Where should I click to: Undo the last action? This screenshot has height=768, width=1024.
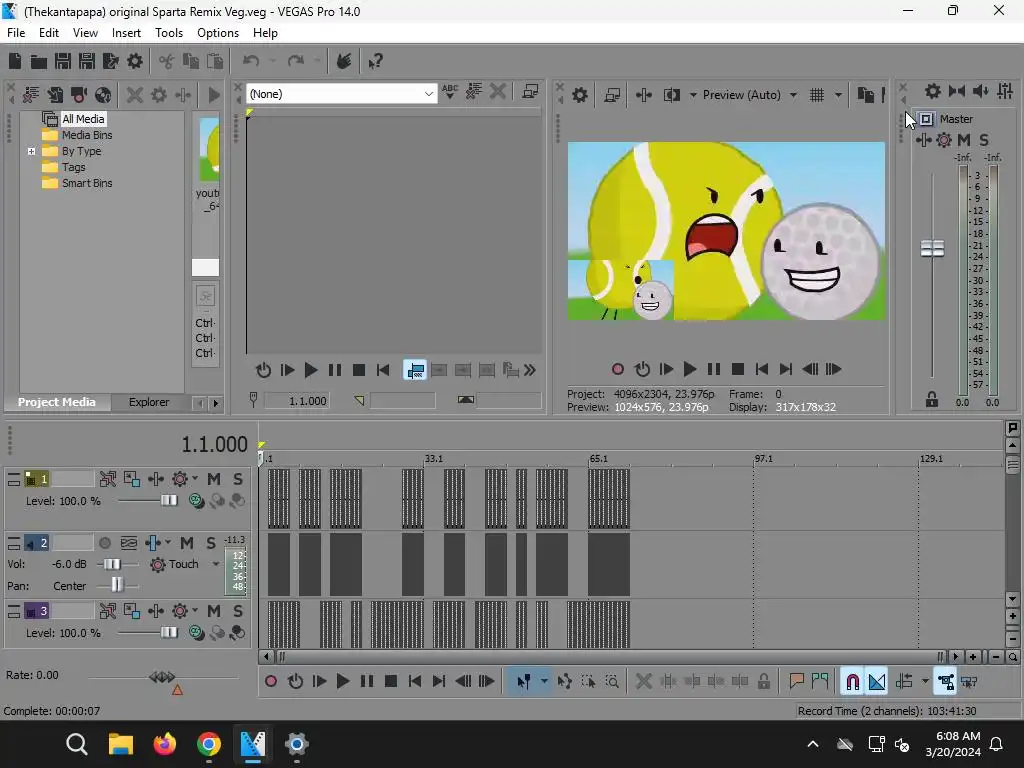tap(251, 61)
